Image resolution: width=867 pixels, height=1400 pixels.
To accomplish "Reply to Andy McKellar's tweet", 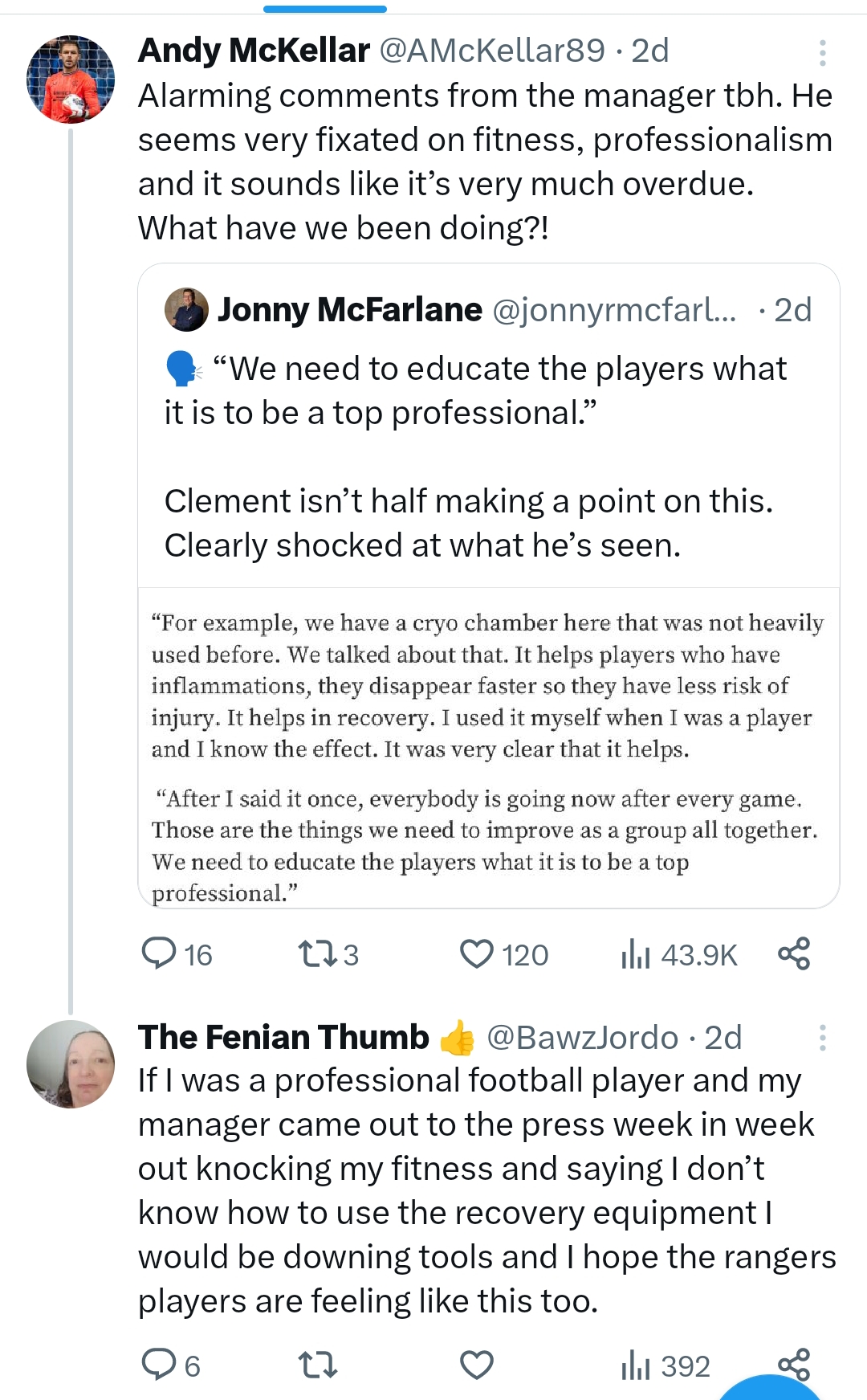I will click(159, 954).
